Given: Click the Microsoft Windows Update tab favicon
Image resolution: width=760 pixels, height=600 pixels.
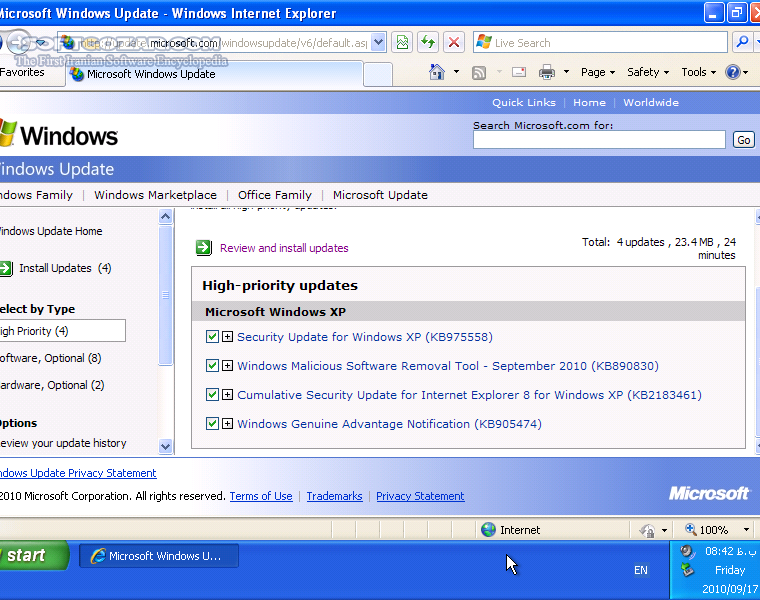Looking at the screenshot, I should [77, 74].
